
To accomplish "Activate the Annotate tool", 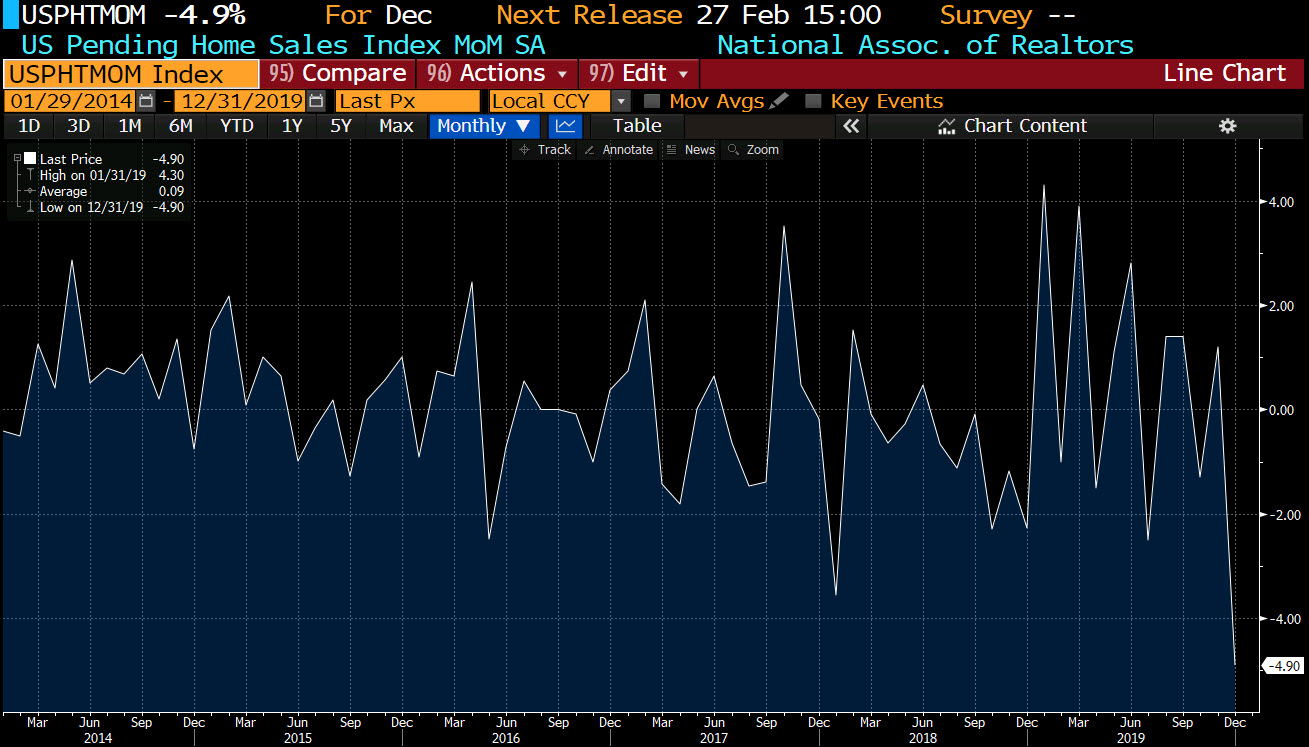I will point(618,149).
